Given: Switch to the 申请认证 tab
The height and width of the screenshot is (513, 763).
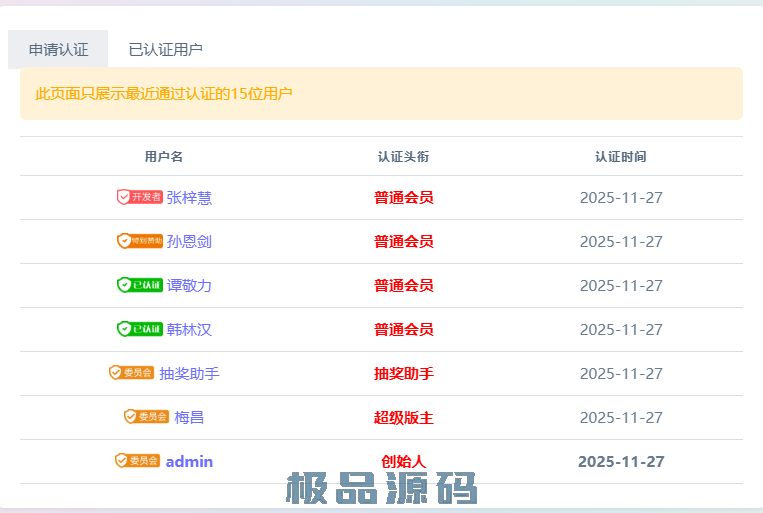Looking at the screenshot, I should pos(58,49).
